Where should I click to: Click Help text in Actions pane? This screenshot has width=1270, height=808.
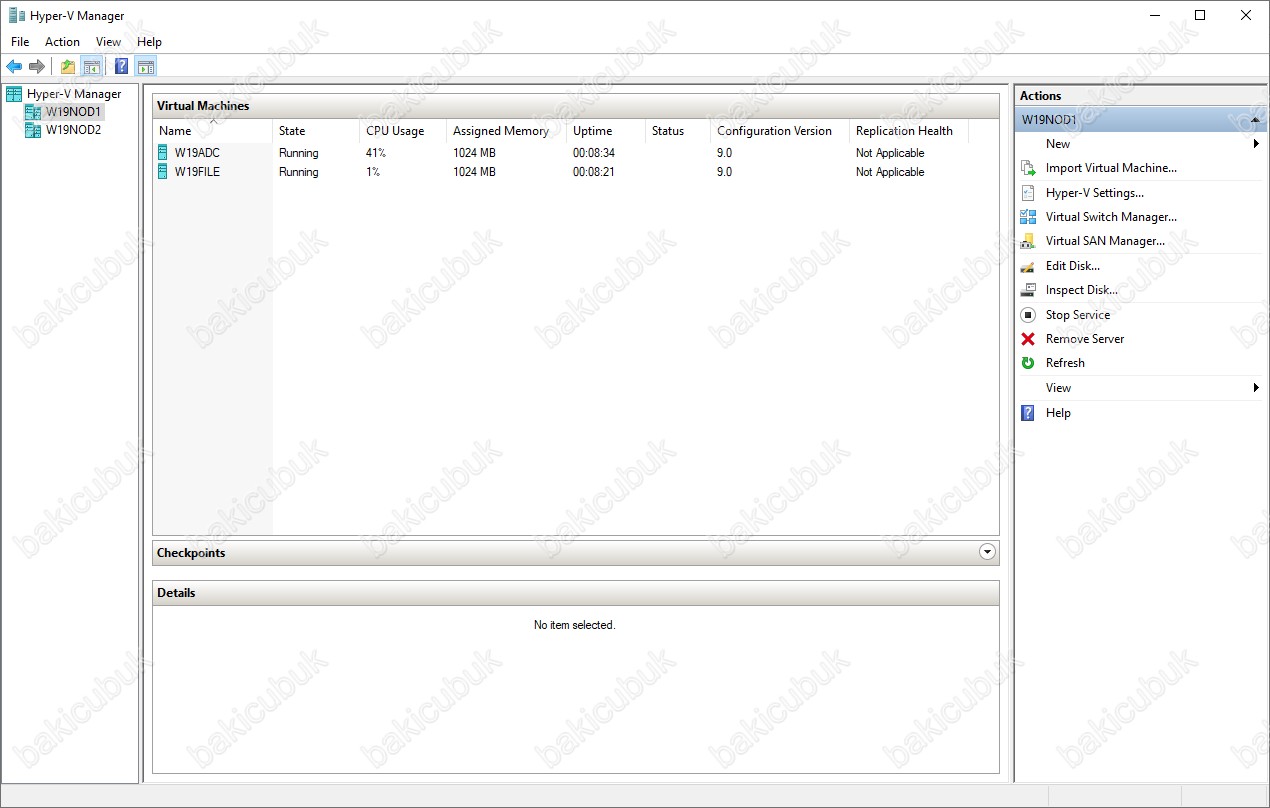tap(1058, 413)
